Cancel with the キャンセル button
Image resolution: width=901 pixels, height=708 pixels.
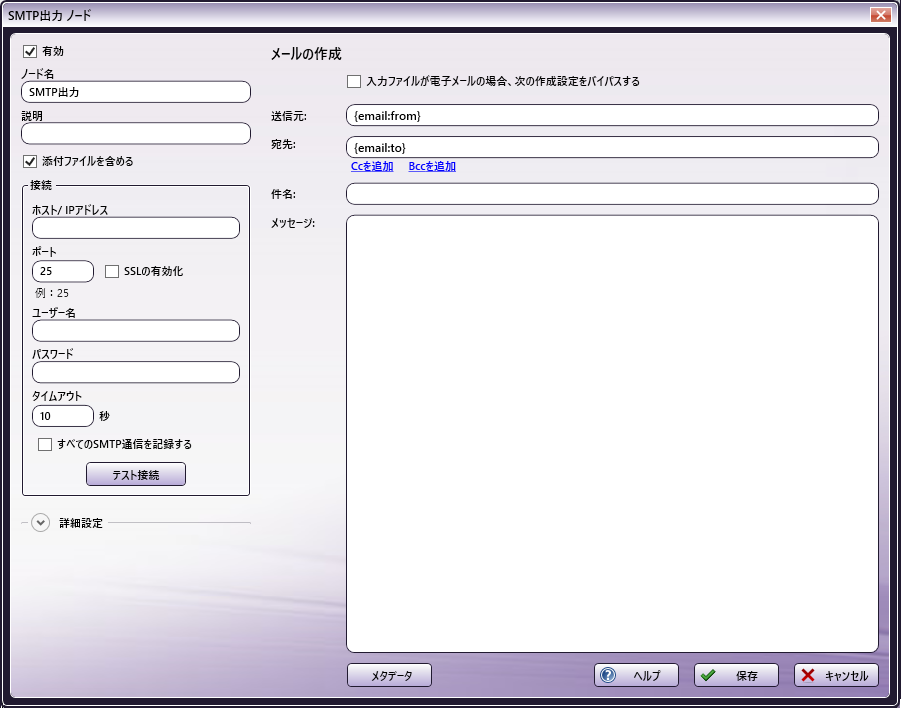837,675
